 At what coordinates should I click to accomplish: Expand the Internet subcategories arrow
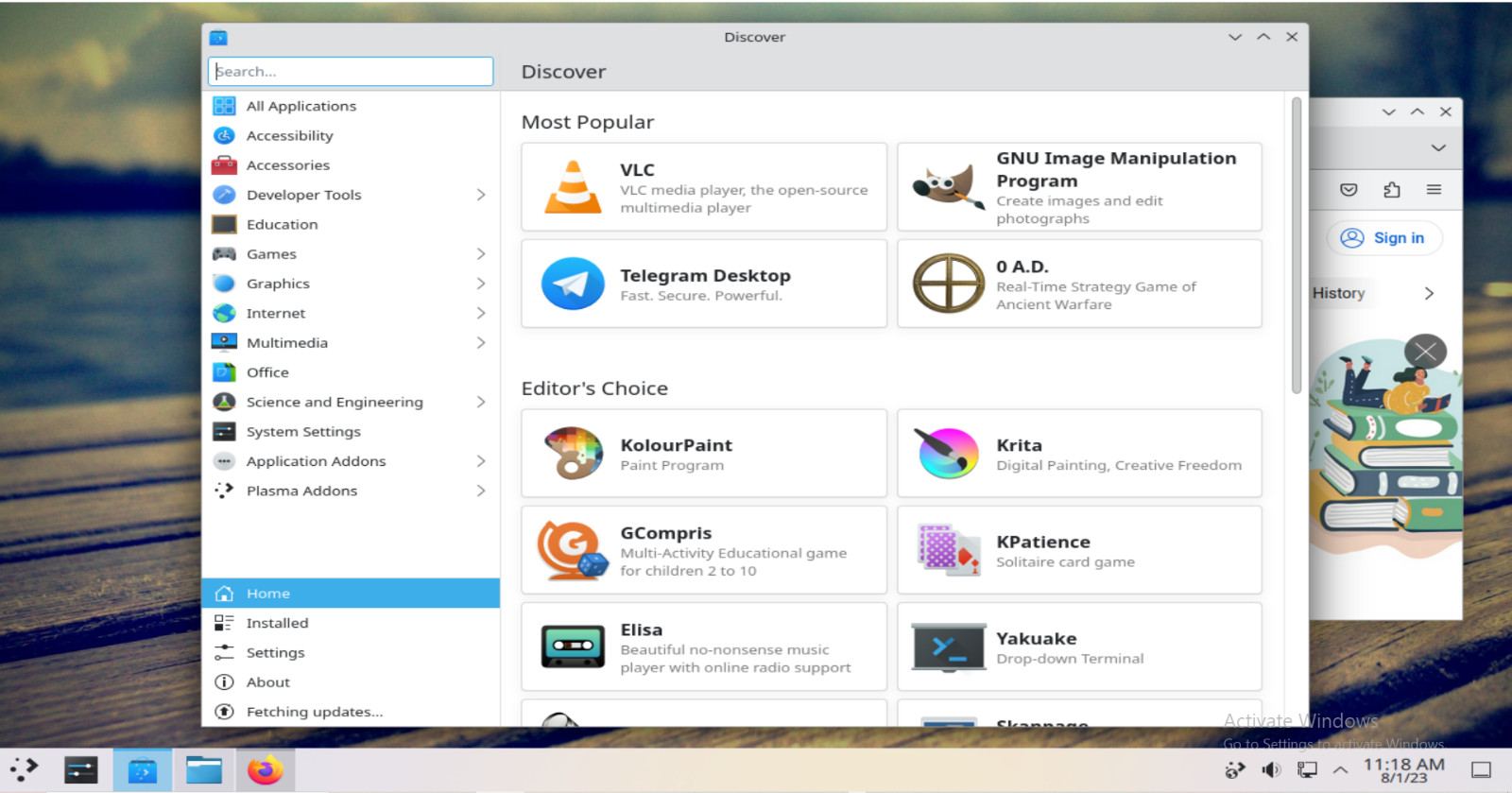tap(481, 313)
